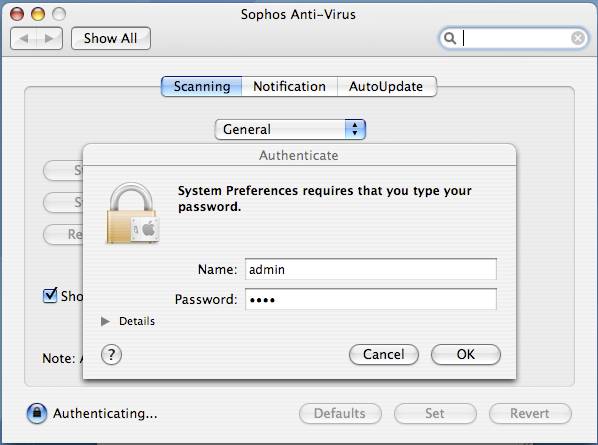The width and height of the screenshot is (598, 445).
Task: Switch to the Notification tab
Action: [x=289, y=87]
